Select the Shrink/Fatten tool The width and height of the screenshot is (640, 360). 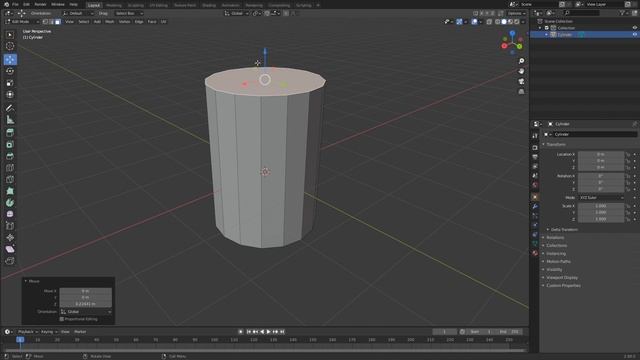point(10,237)
